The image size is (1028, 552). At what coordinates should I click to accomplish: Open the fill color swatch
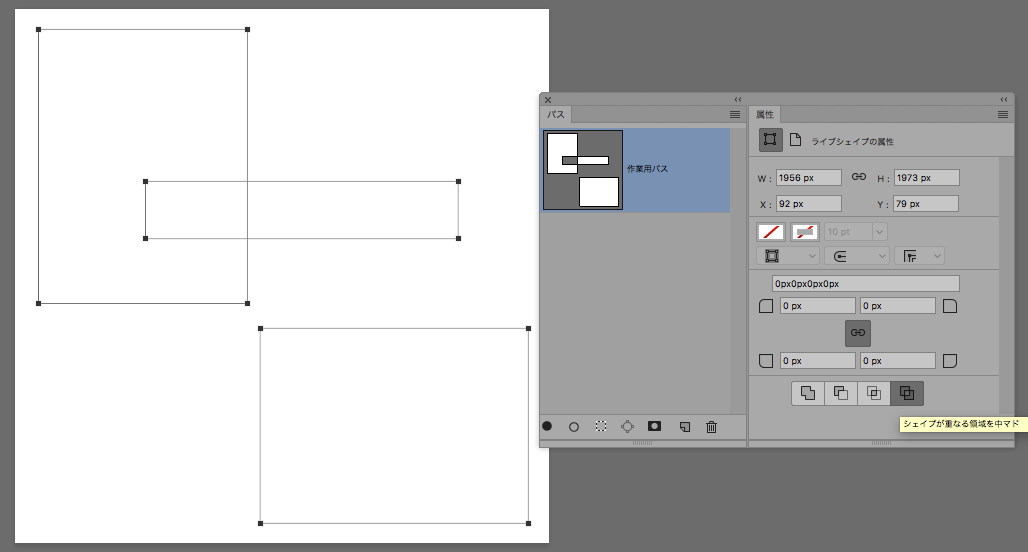[x=771, y=231]
